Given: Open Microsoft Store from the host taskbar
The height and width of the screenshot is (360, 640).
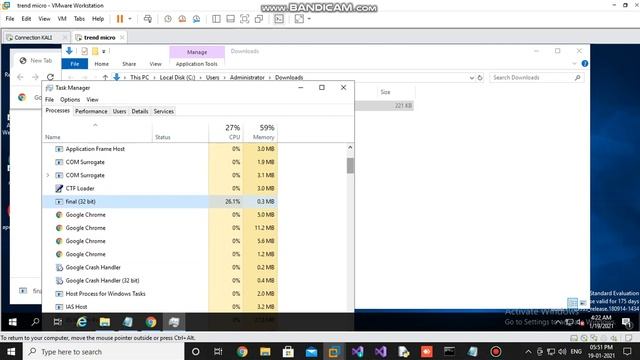Looking at the screenshot, I should (x=288, y=352).
